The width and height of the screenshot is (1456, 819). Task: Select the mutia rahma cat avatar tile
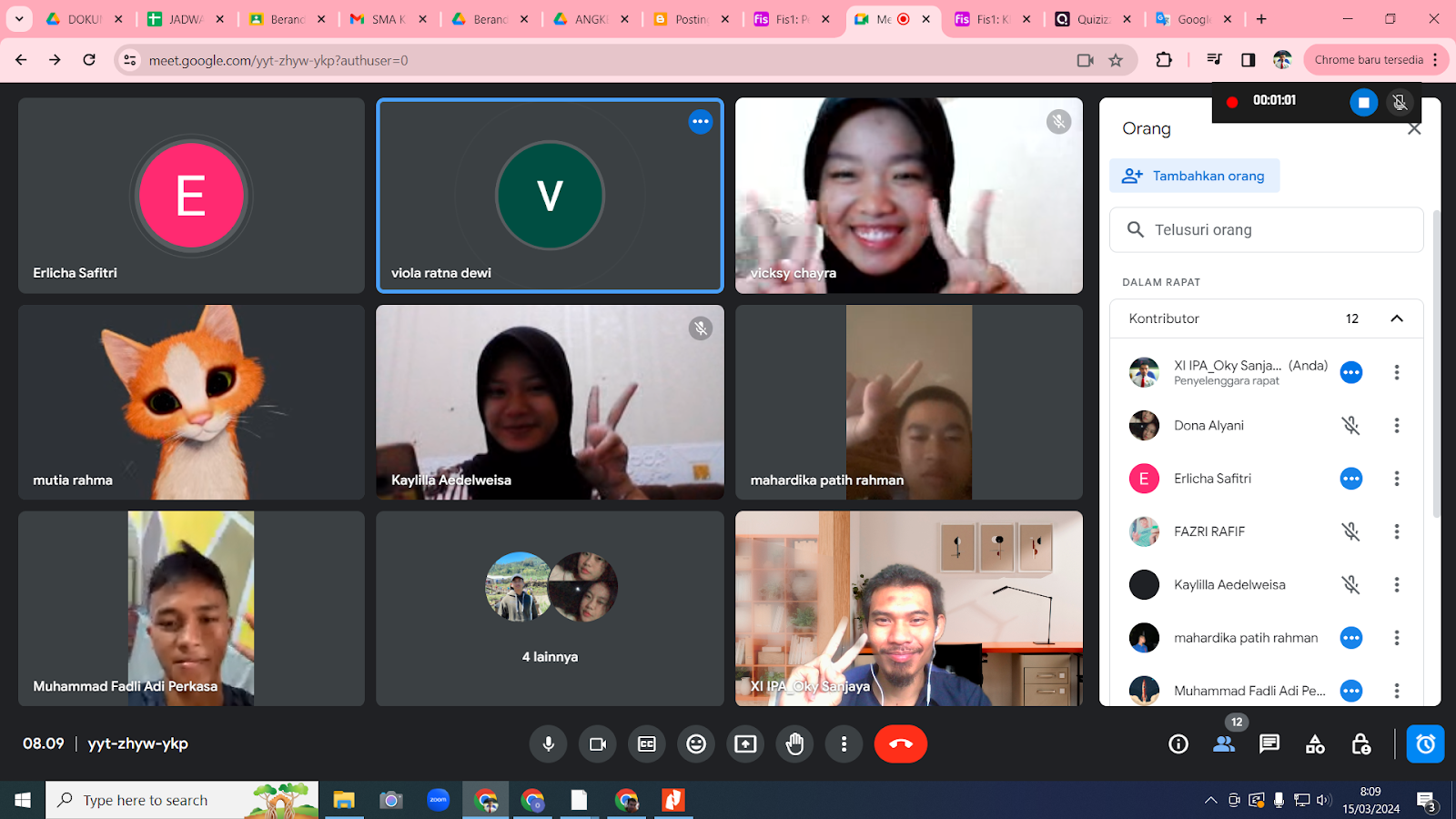tap(191, 402)
